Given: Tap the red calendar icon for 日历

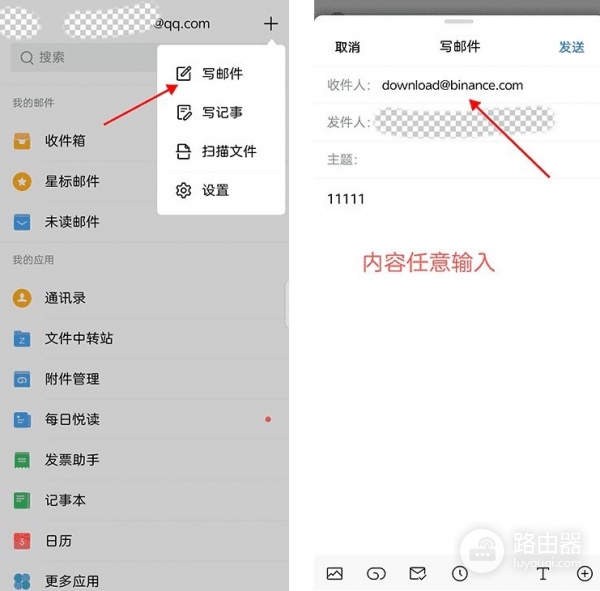Looking at the screenshot, I should tap(22, 541).
